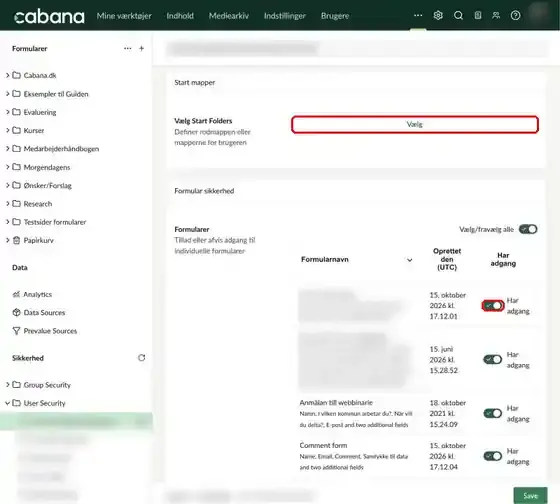The width and height of the screenshot is (560, 504).
Task: Open the help question mark icon
Action: [515, 15]
